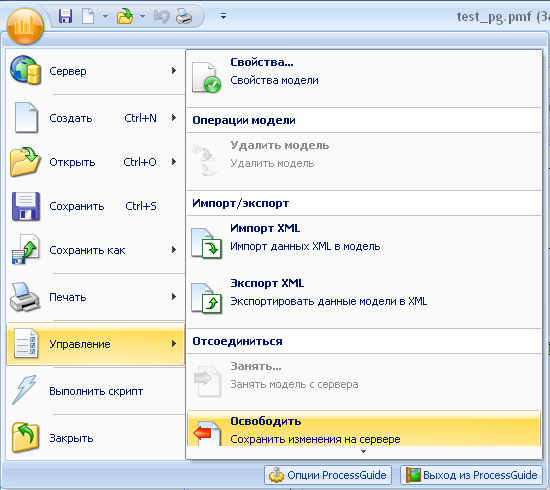Click the Печать printer icon in menu

pos(25,297)
